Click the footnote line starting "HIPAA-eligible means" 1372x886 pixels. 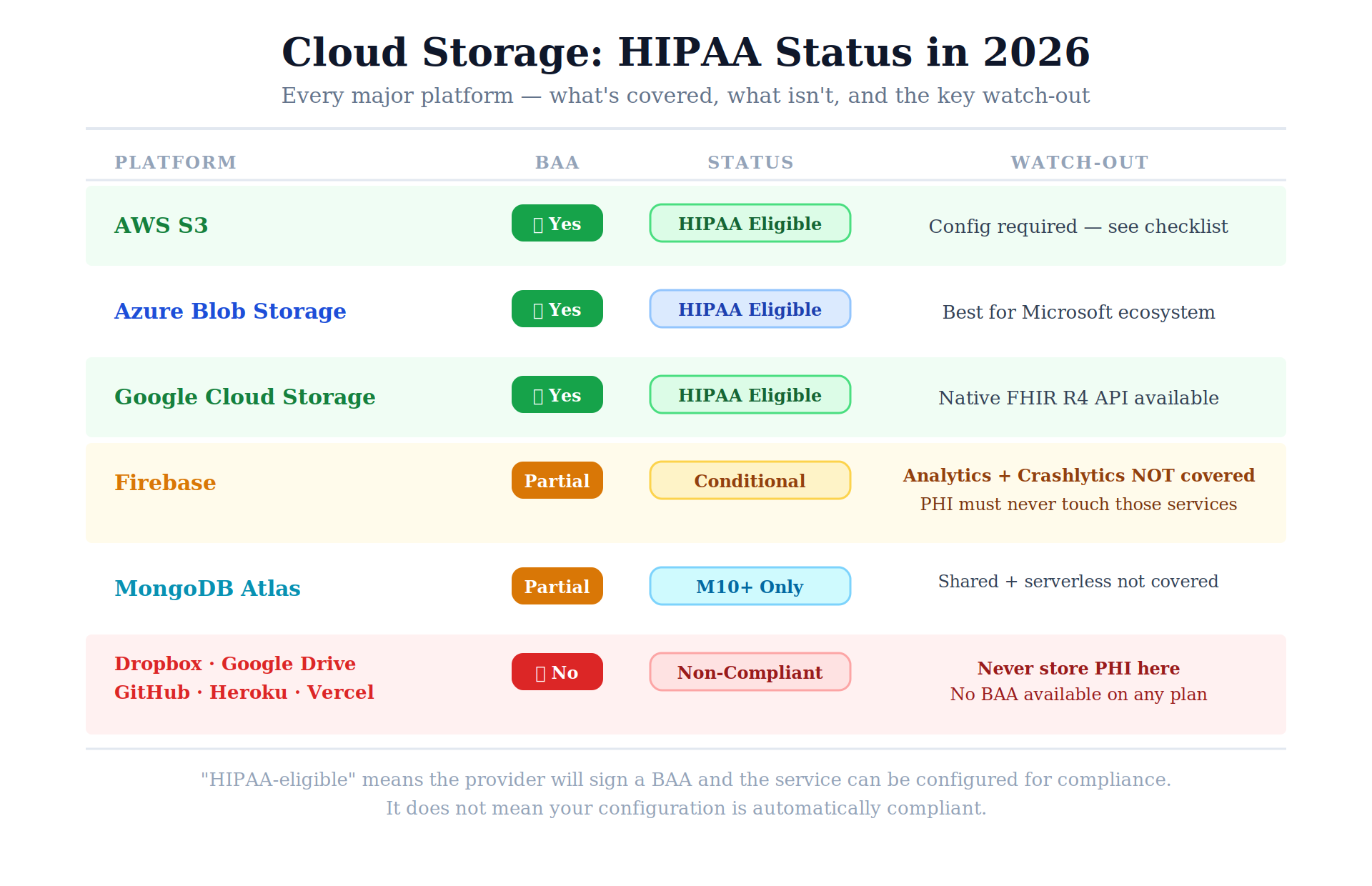[x=686, y=780]
